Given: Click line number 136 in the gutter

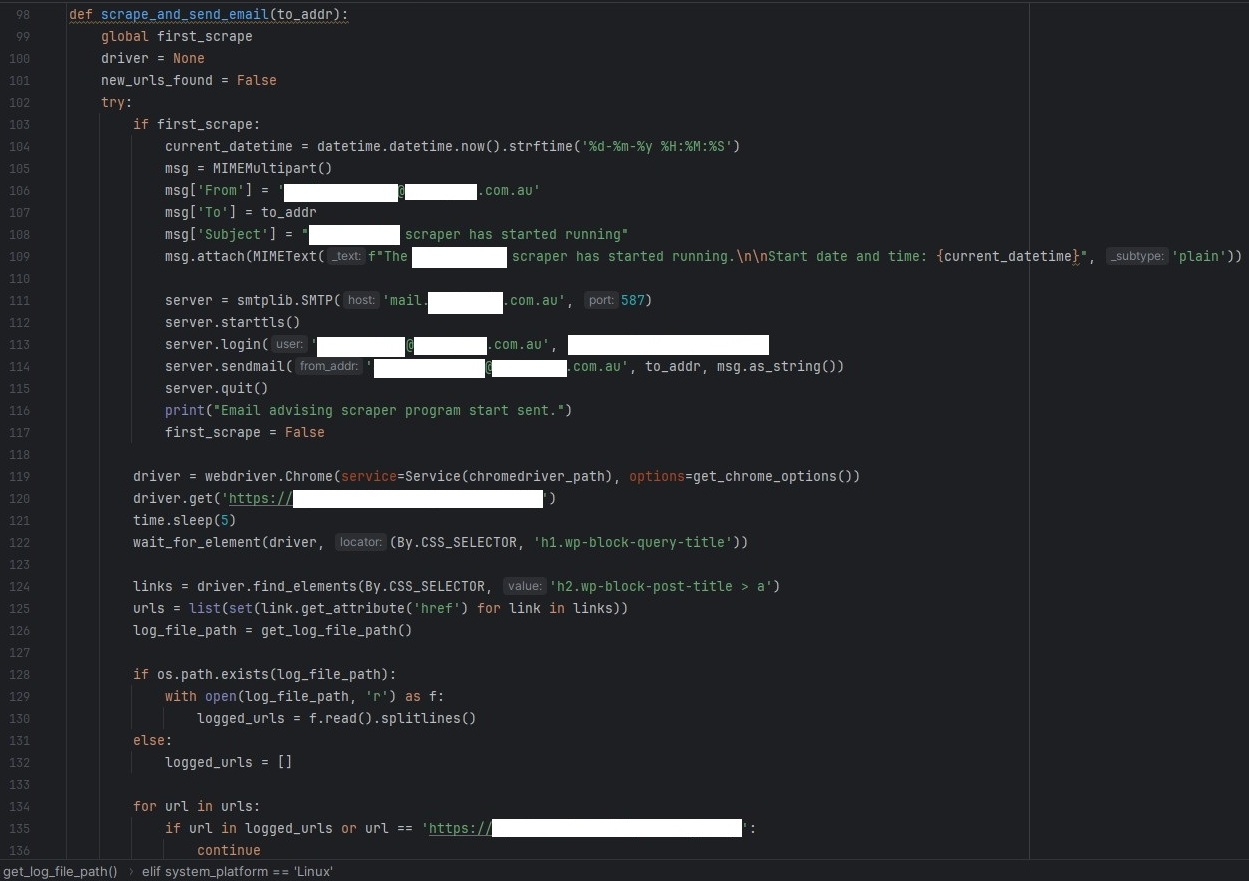Looking at the screenshot, I should (19, 850).
